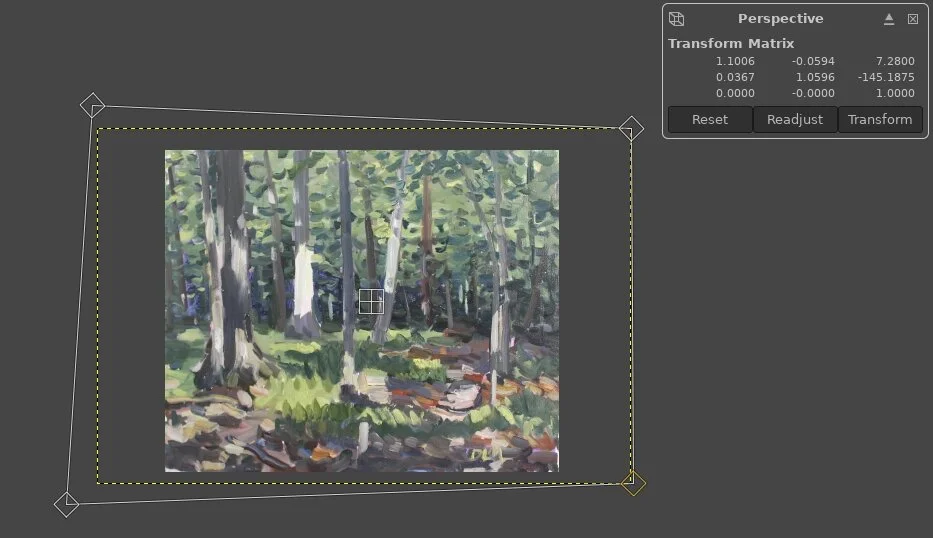Image resolution: width=933 pixels, height=538 pixels.
Task: Close the Perspective overlay dialog
Action: pos(913,19)
